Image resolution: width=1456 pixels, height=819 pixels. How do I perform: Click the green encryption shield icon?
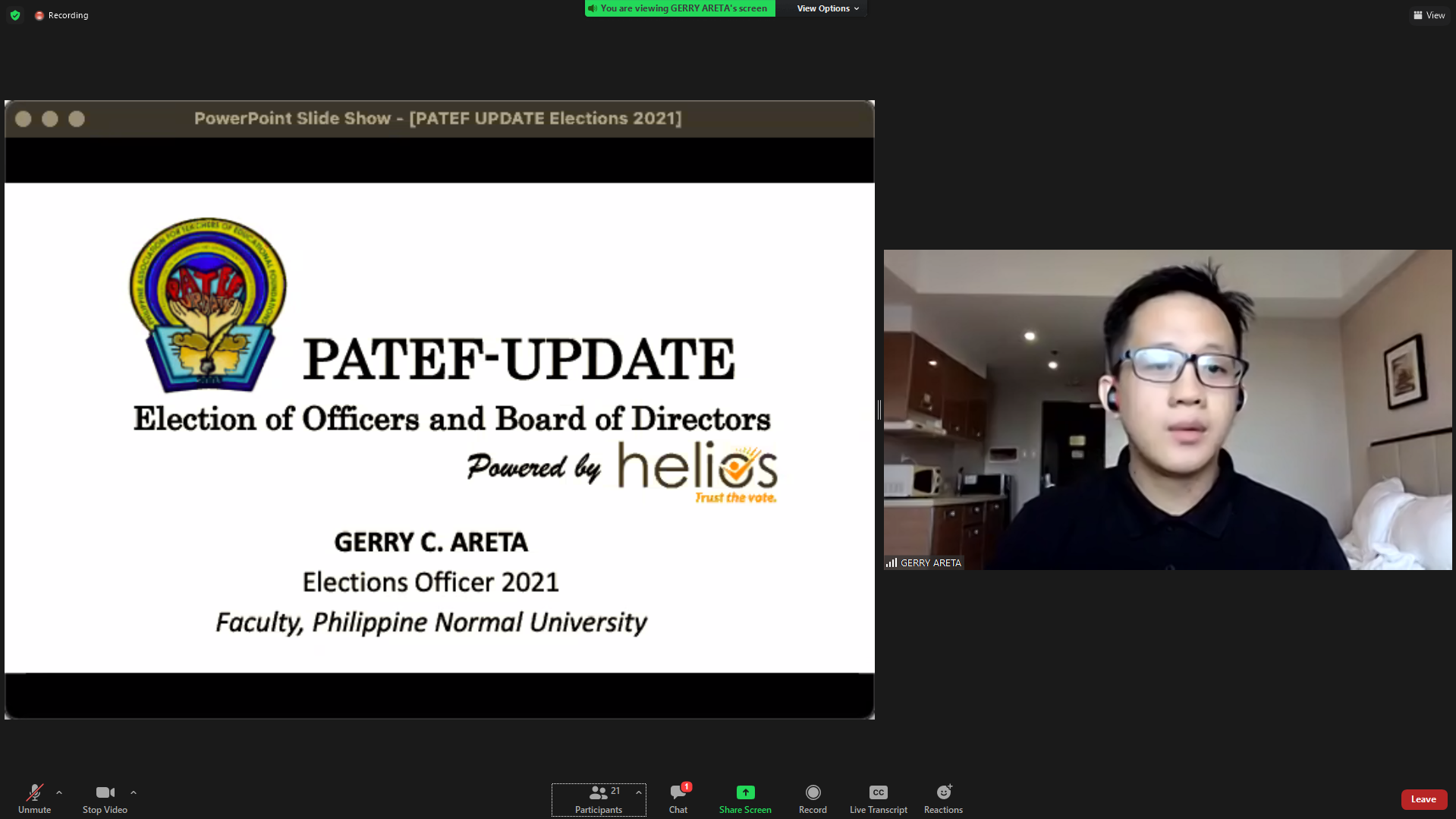pyautogui.click(x=15, y=15)
